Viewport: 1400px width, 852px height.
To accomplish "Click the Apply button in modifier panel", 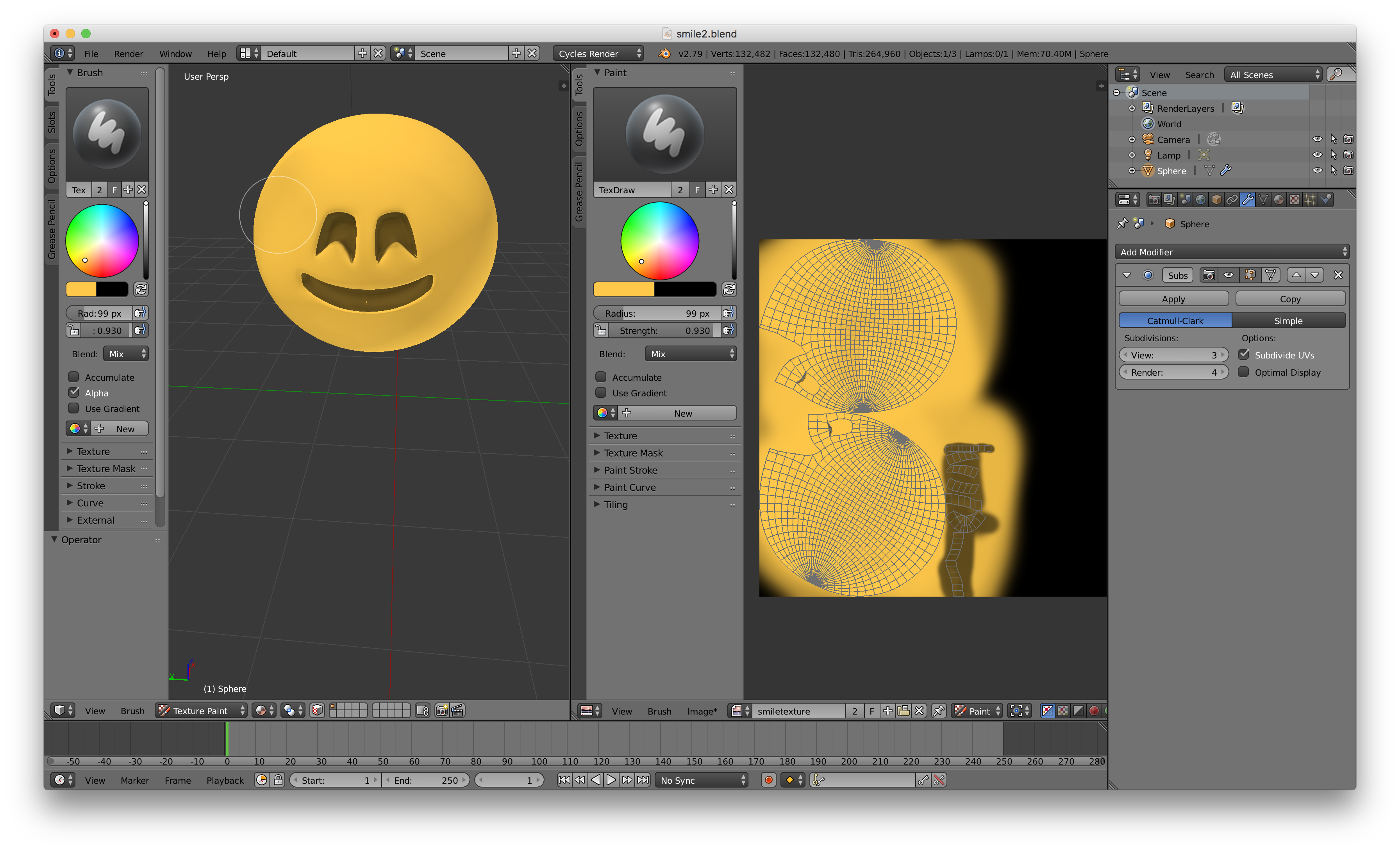I will pyautogui.click(x=1174, y=298).
